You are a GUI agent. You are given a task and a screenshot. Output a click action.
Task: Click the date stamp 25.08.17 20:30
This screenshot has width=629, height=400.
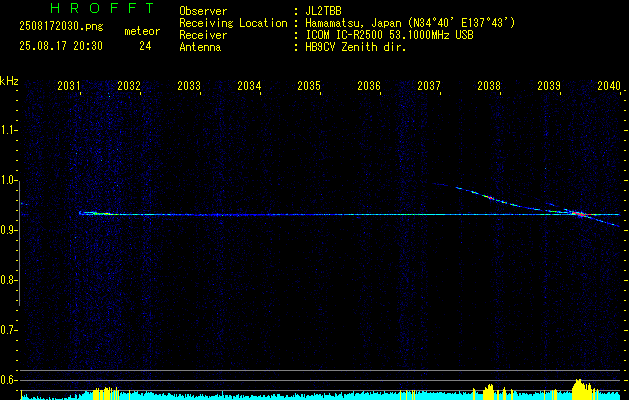[61, 46]
